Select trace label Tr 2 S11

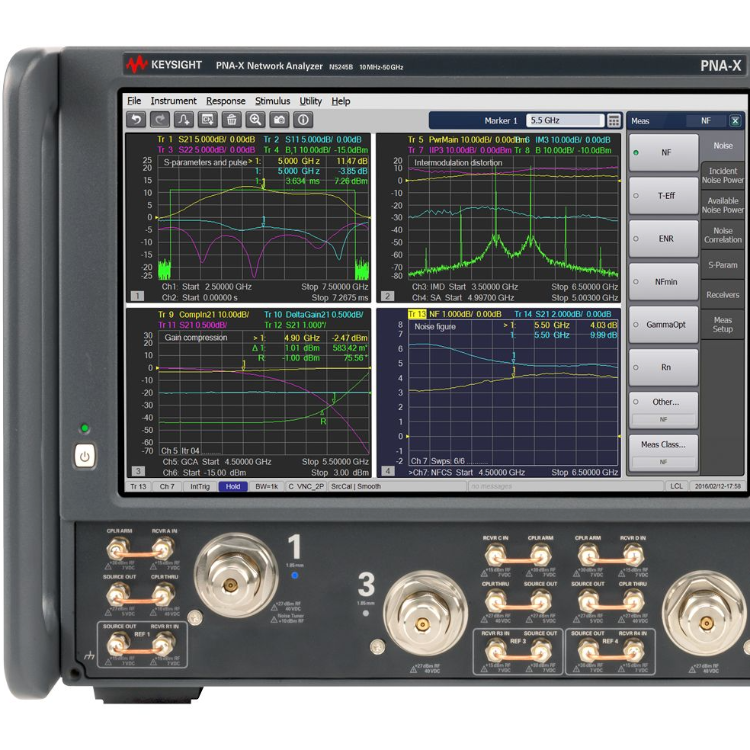(x=313, y=140)
